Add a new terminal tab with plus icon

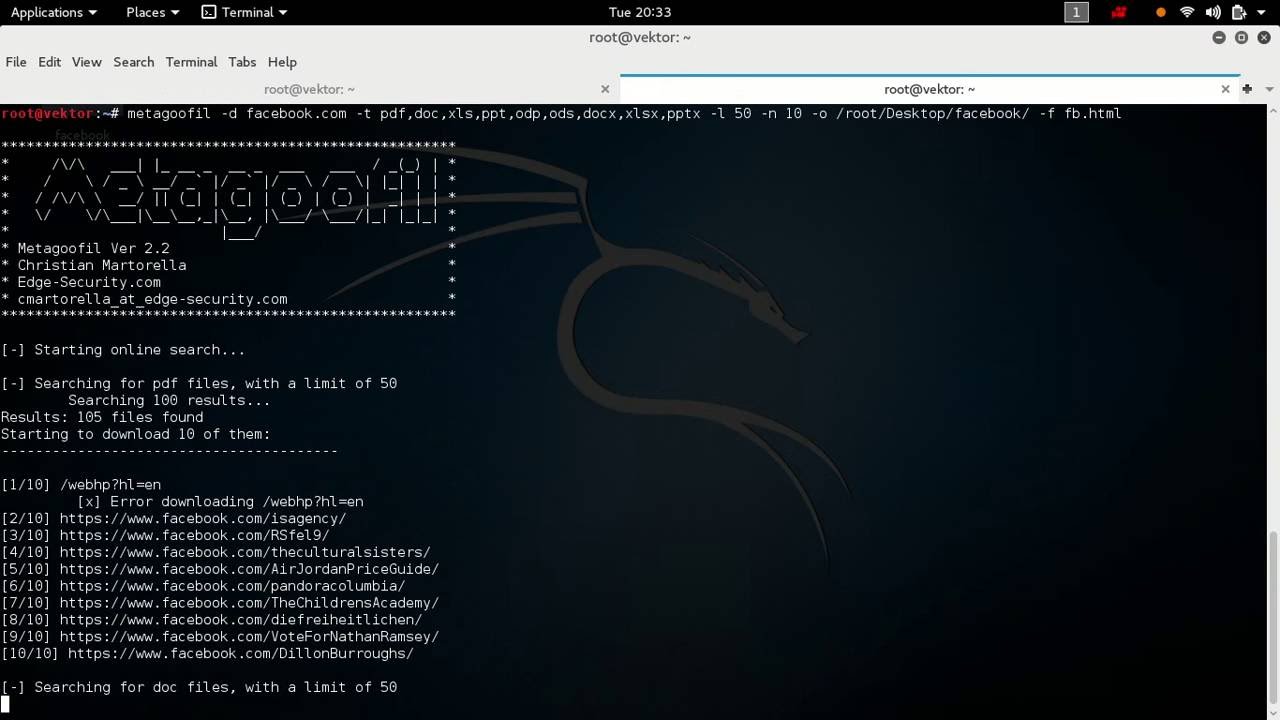click(x=1247, y=89)
